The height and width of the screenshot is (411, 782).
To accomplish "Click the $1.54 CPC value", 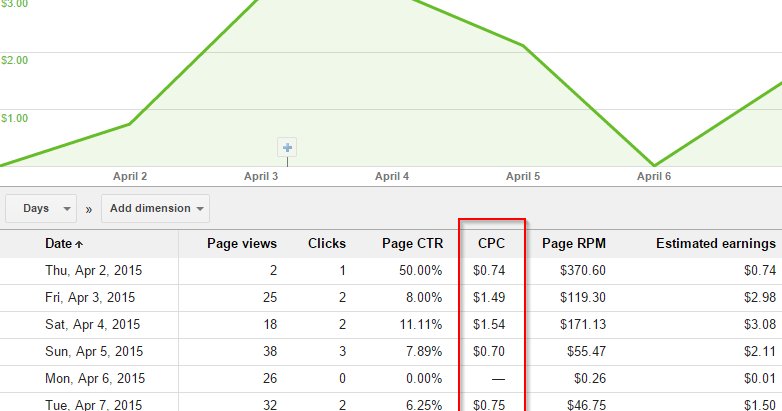I will tap(491, 324).
